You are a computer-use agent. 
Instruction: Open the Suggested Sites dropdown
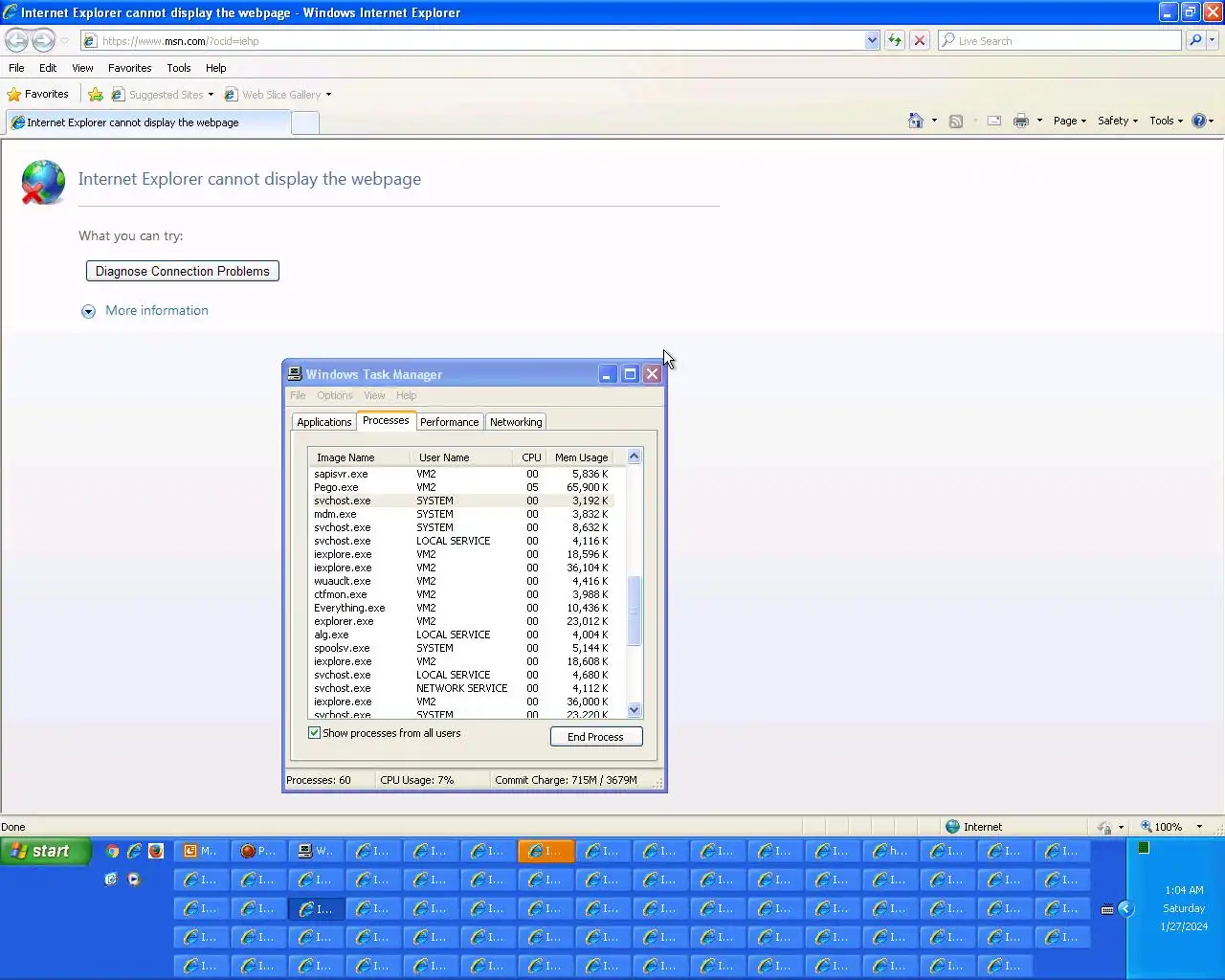click(211, 95)
